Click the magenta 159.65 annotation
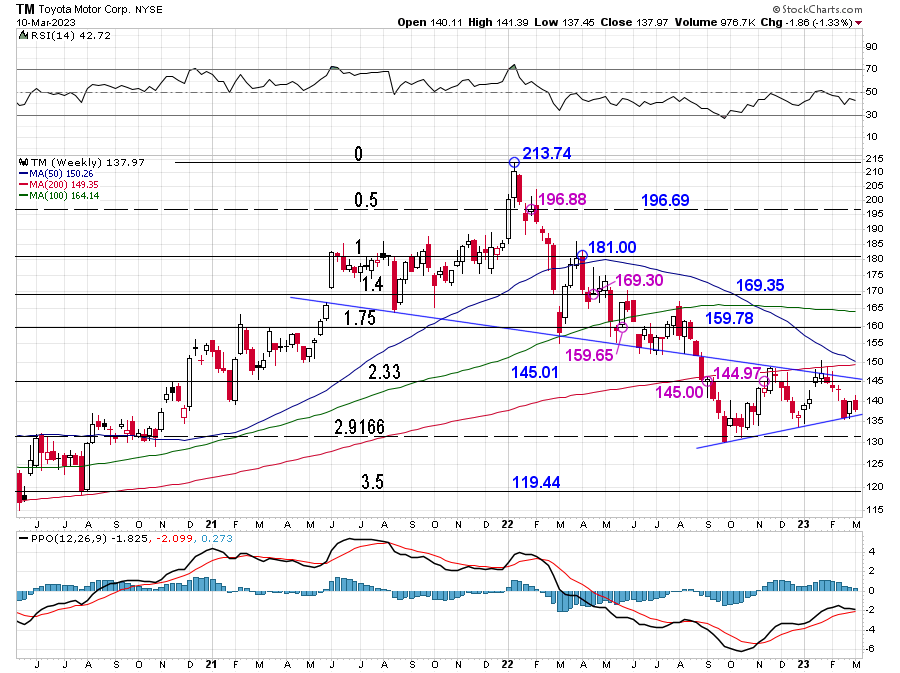Screen dimensions: 900x673 pos(589,355)
